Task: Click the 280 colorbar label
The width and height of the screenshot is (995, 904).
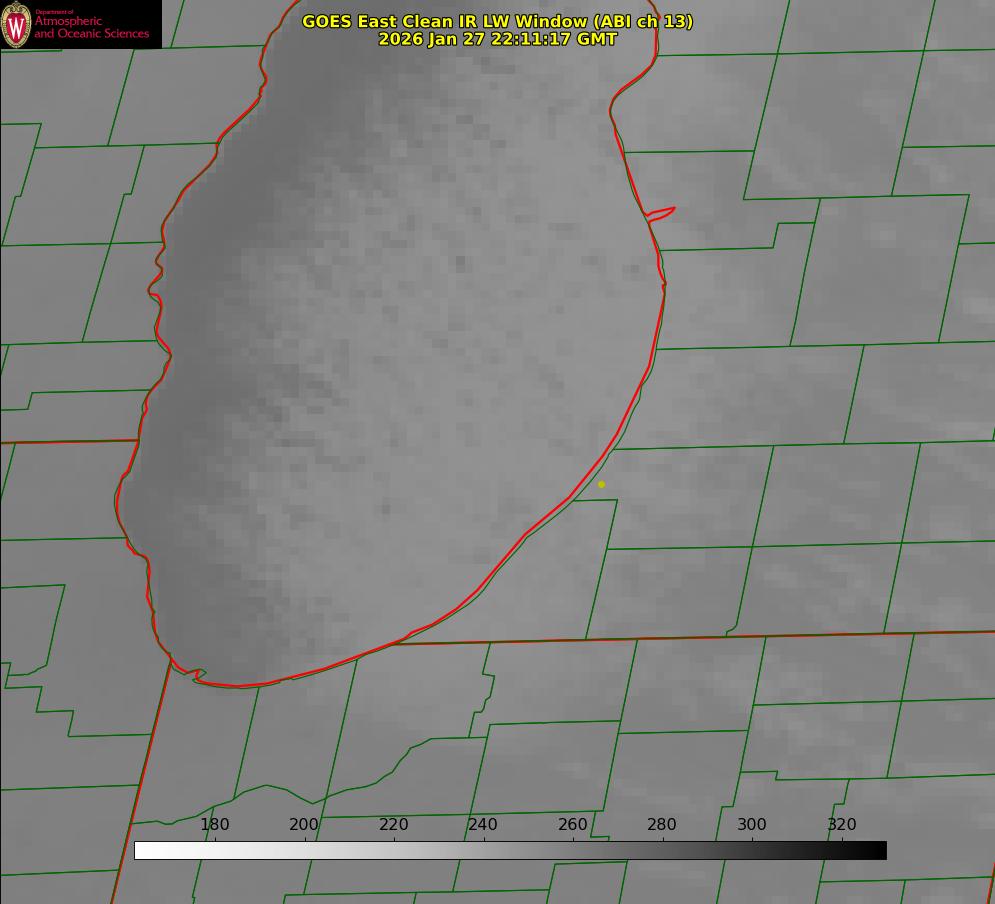Action: [662, 824]
